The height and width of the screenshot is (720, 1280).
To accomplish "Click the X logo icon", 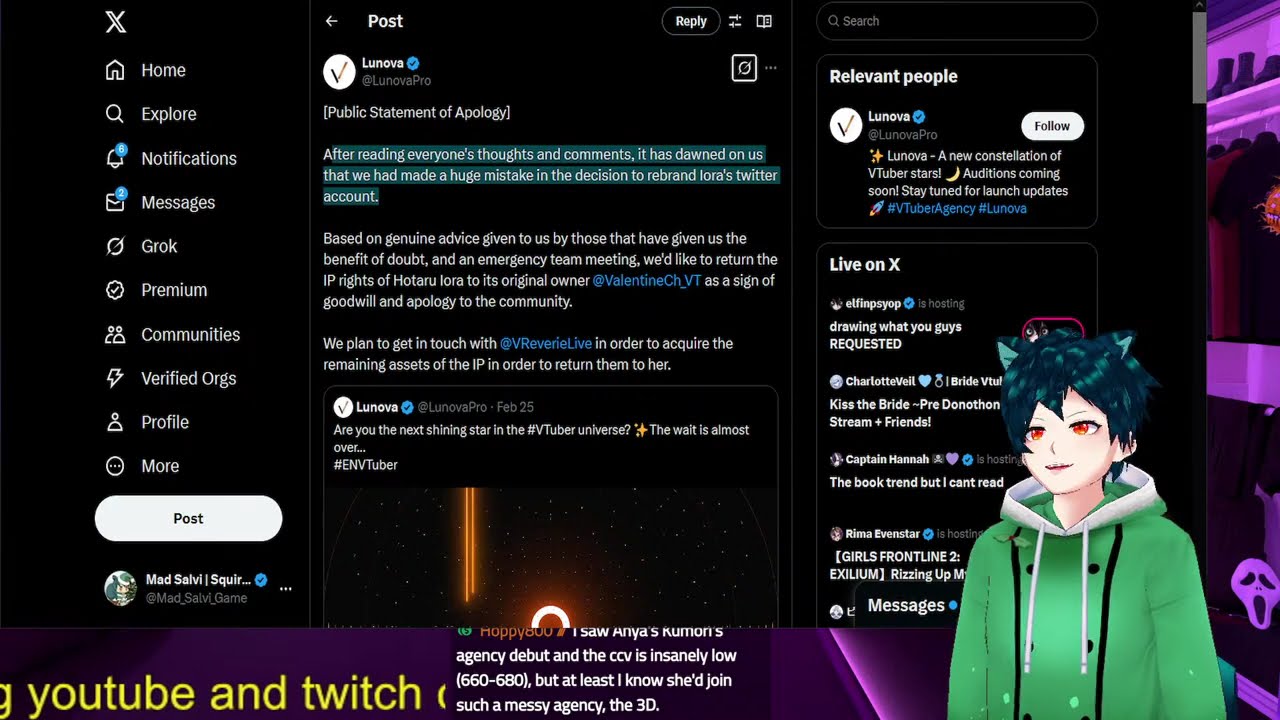I will 116,21.
